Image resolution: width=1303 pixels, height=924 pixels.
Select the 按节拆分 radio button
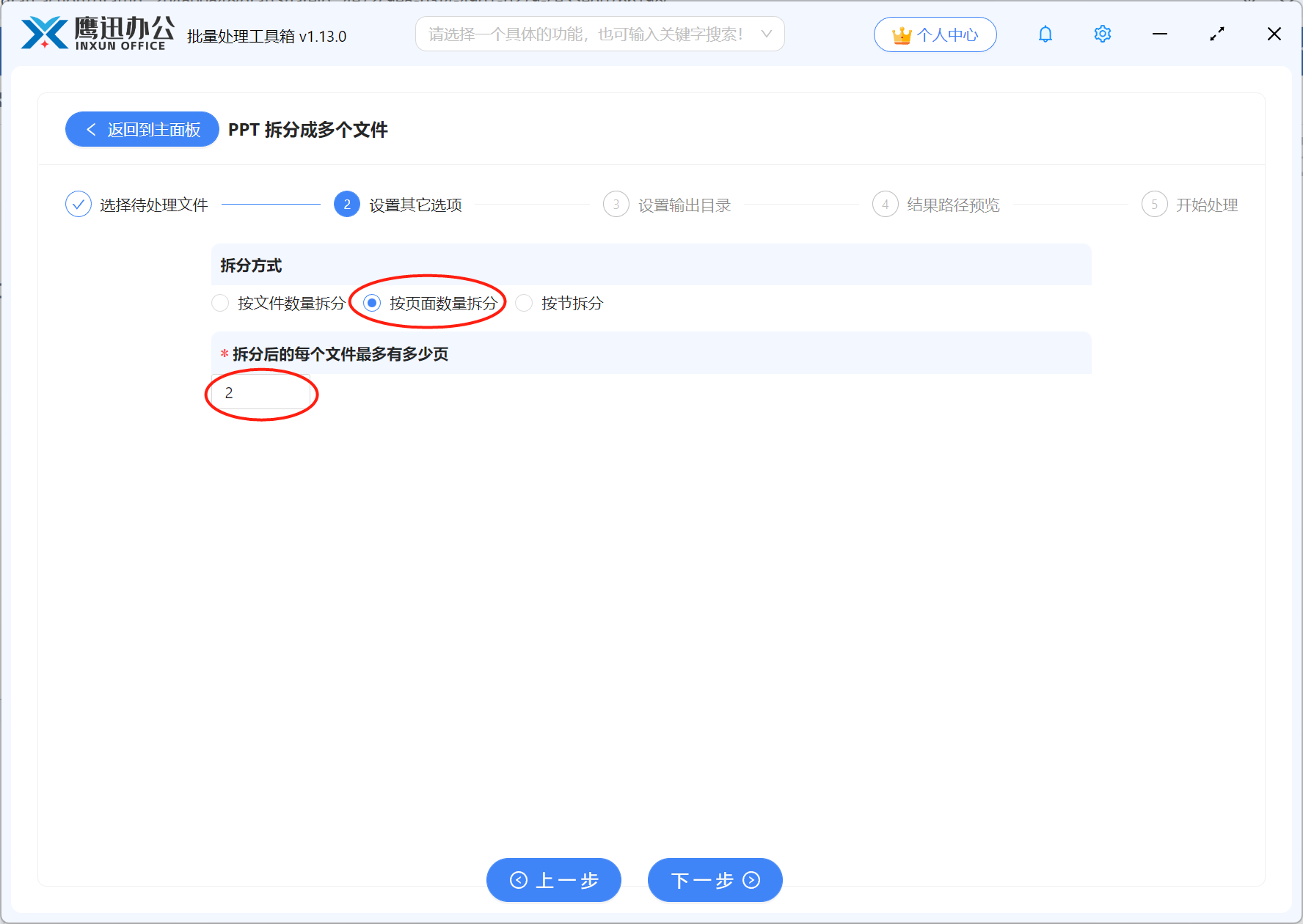pyautogui.click(x=523, y=303)
